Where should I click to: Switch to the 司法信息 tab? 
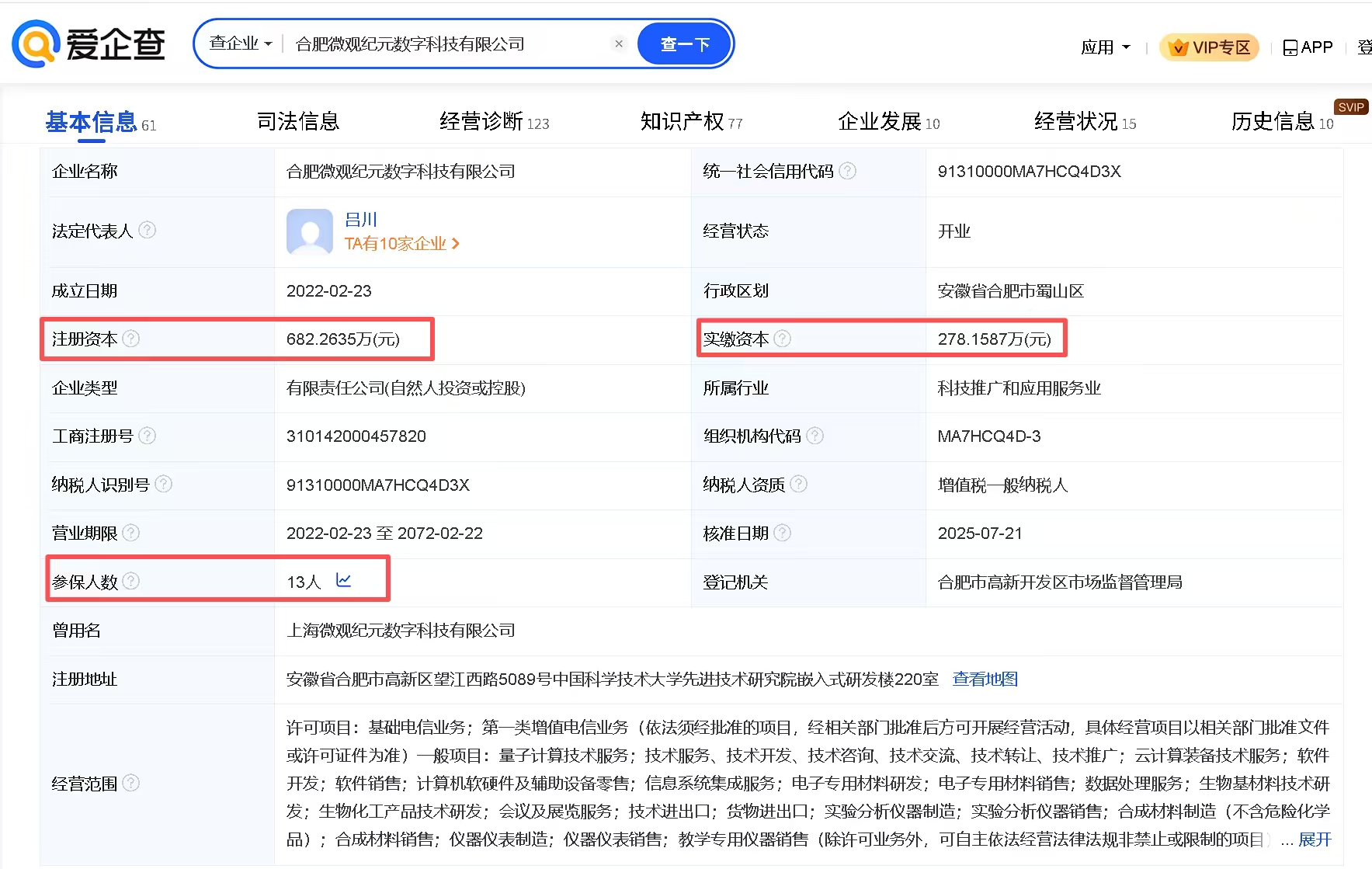coord(298,121)
